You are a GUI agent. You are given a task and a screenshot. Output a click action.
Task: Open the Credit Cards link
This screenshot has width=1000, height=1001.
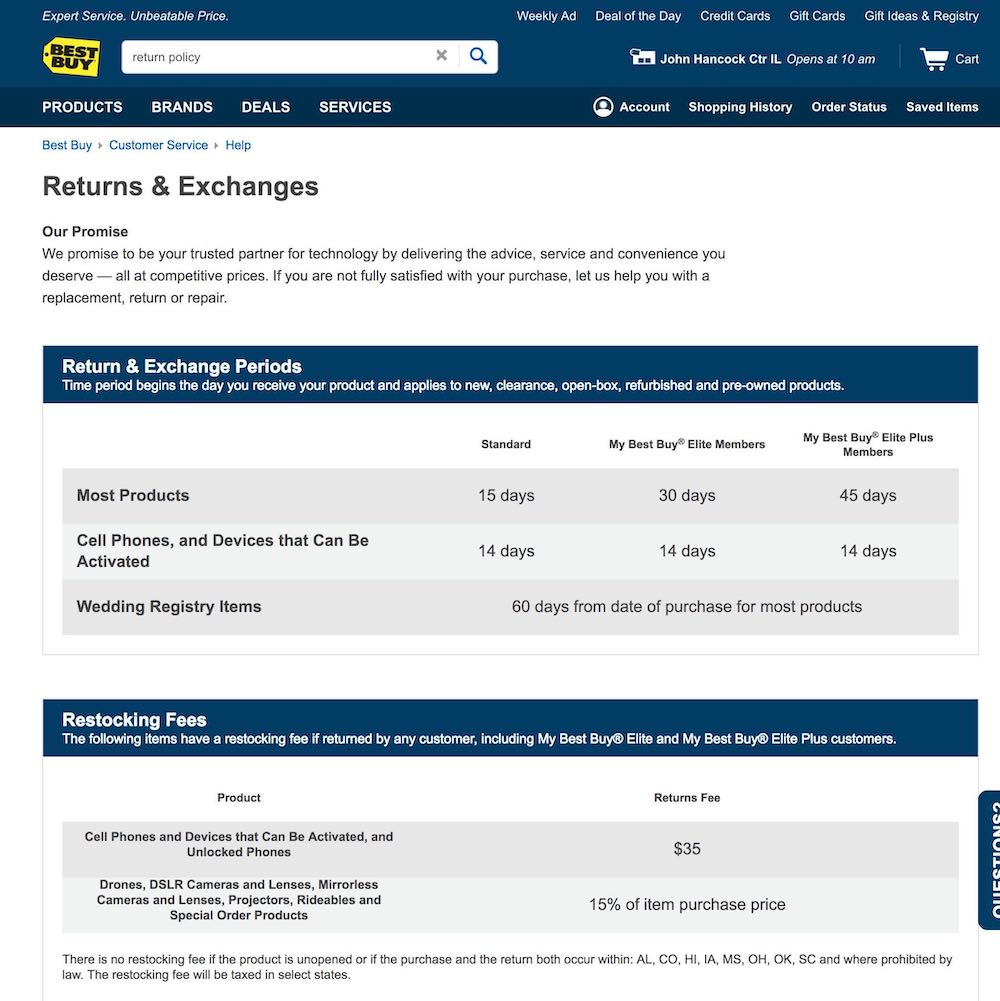tap(735, 16)
